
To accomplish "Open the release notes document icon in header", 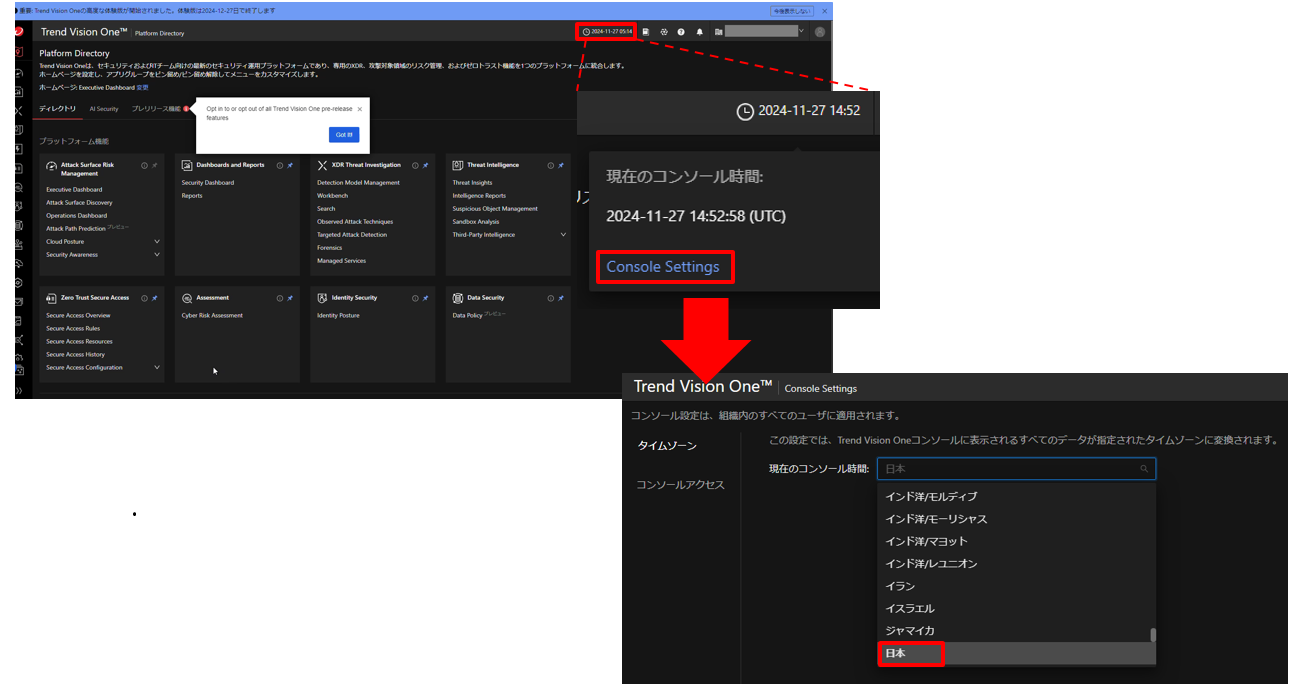I will tap(646, 31).
